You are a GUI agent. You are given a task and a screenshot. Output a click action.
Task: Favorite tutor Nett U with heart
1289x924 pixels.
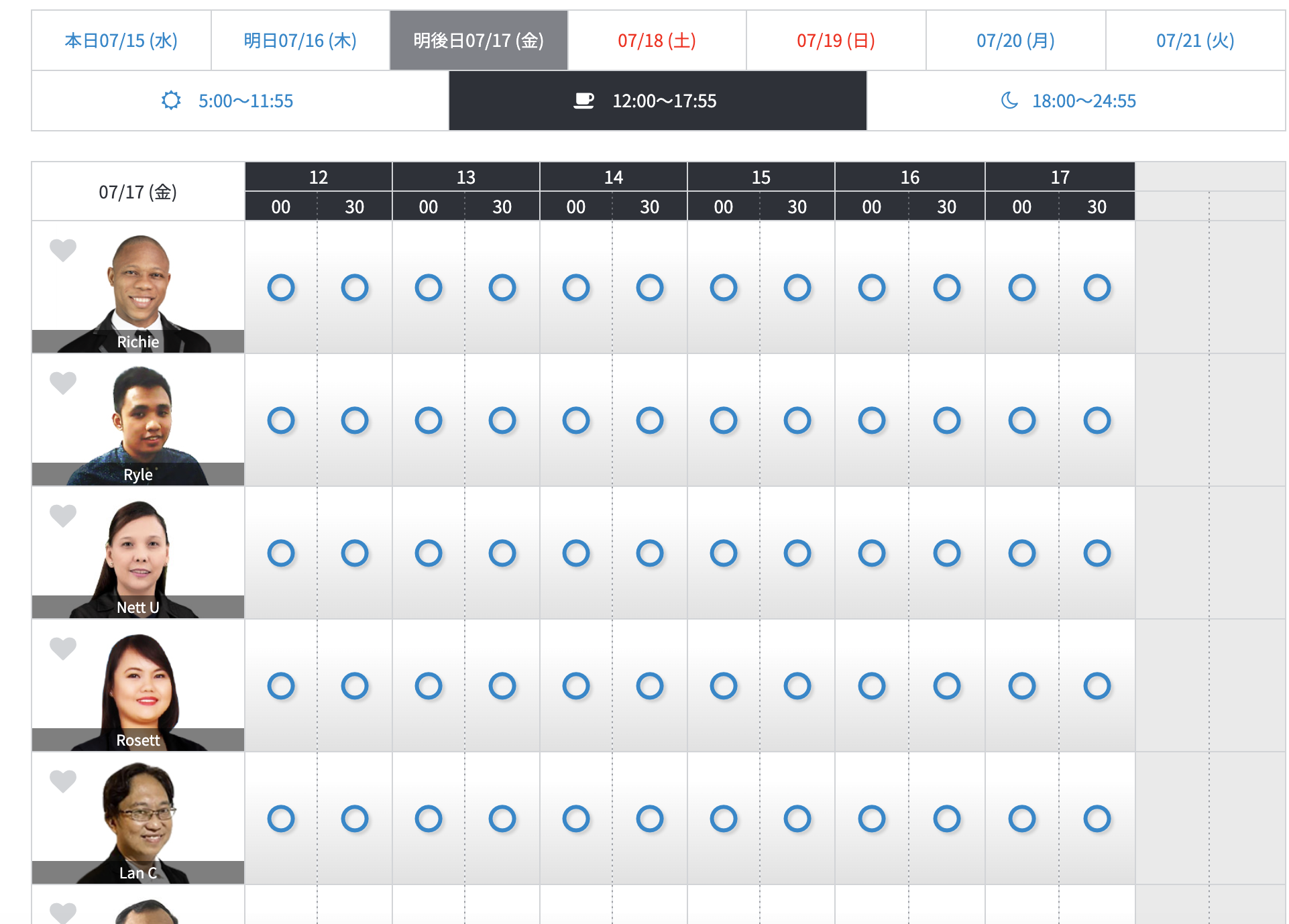pos(63,515)
